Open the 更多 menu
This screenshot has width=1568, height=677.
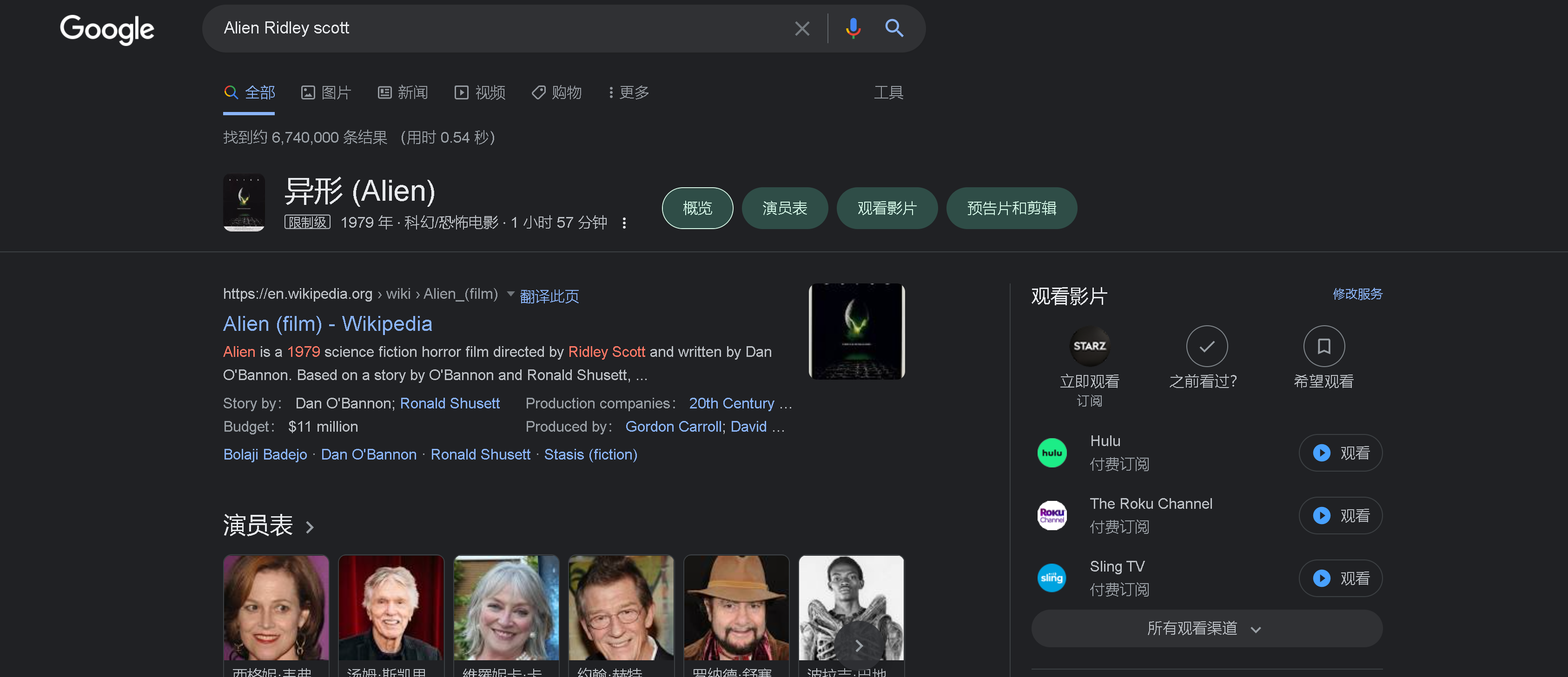tap(629, 92)
